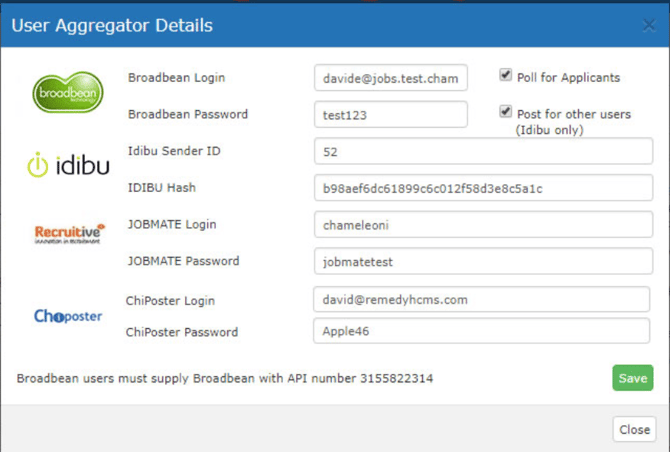
Task: Focus the Broadbean Login field
Action: pos(391,78)
